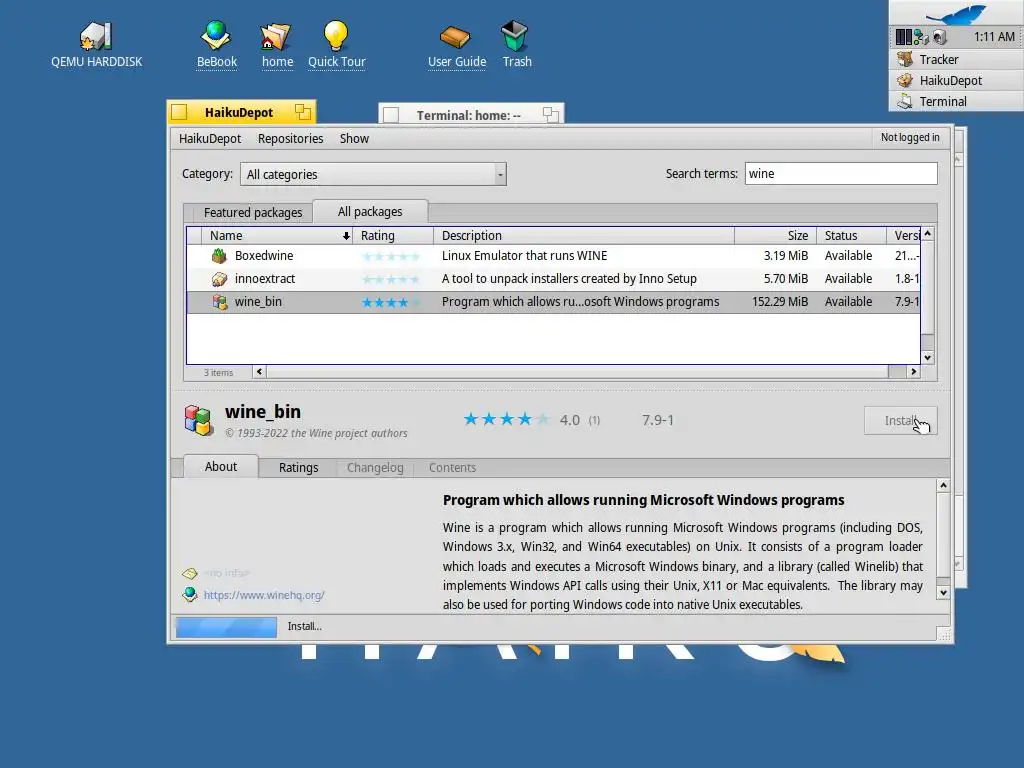This screenshot has height=768, width=1024.
Task: Select Terminal in the Deskbar
Action: tap(956, 101)
